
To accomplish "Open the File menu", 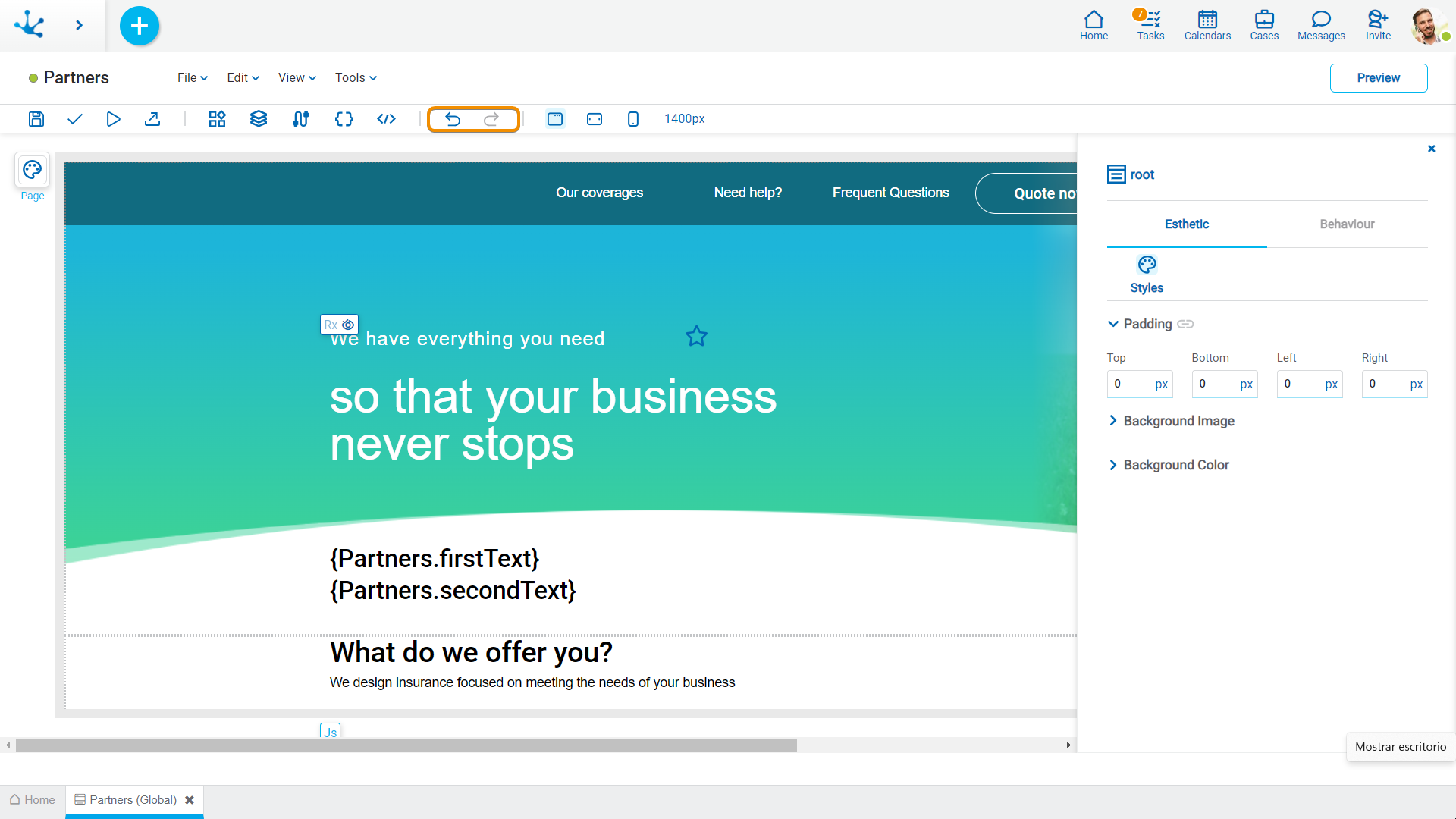I will coord(191,77).
